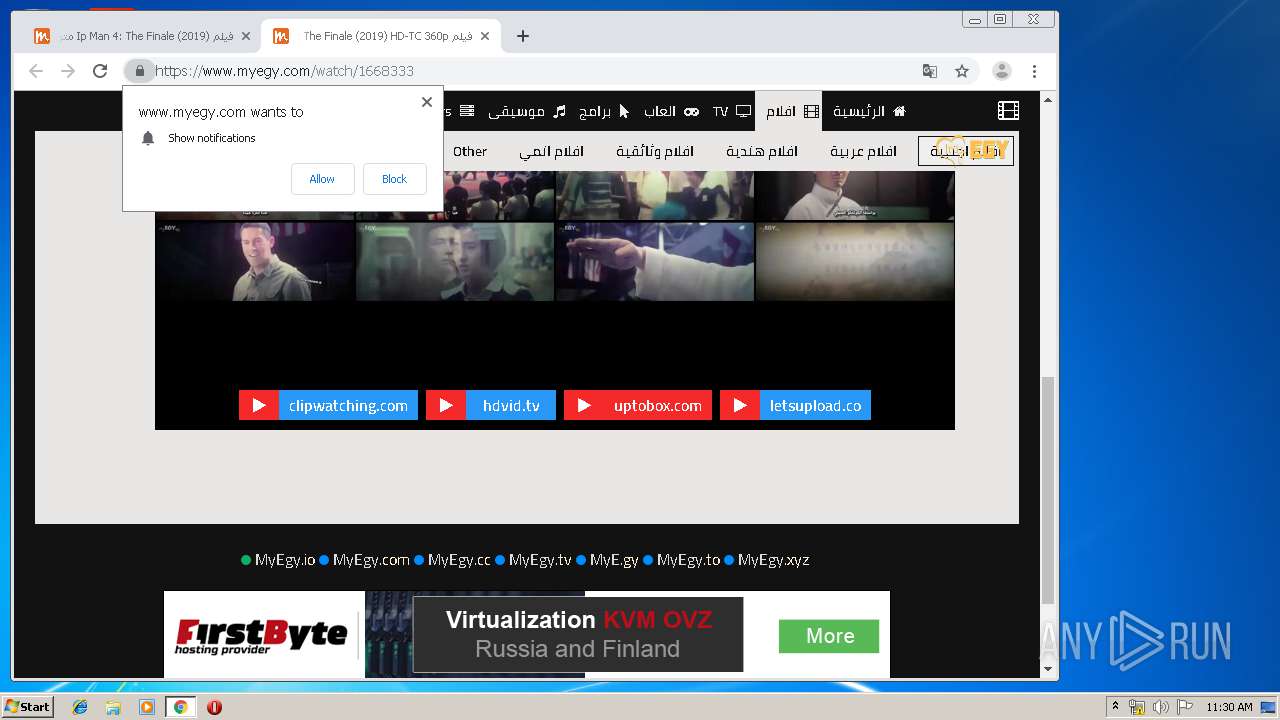Close the HD-TC 360p tab

pyautogui.click(x=485, y=36)
